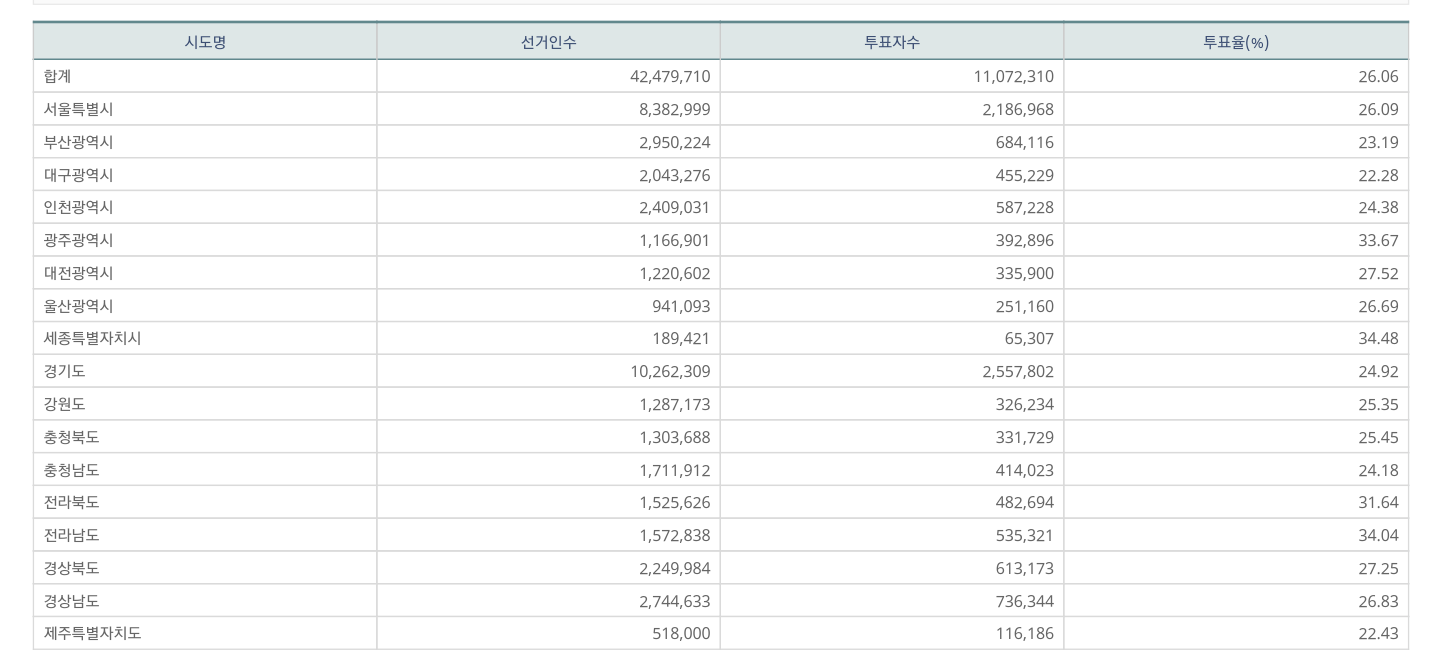Viewport: 1440px width, 661px height.
Task: Click the 투표율(%) column header
Action: coord(1235,42)
